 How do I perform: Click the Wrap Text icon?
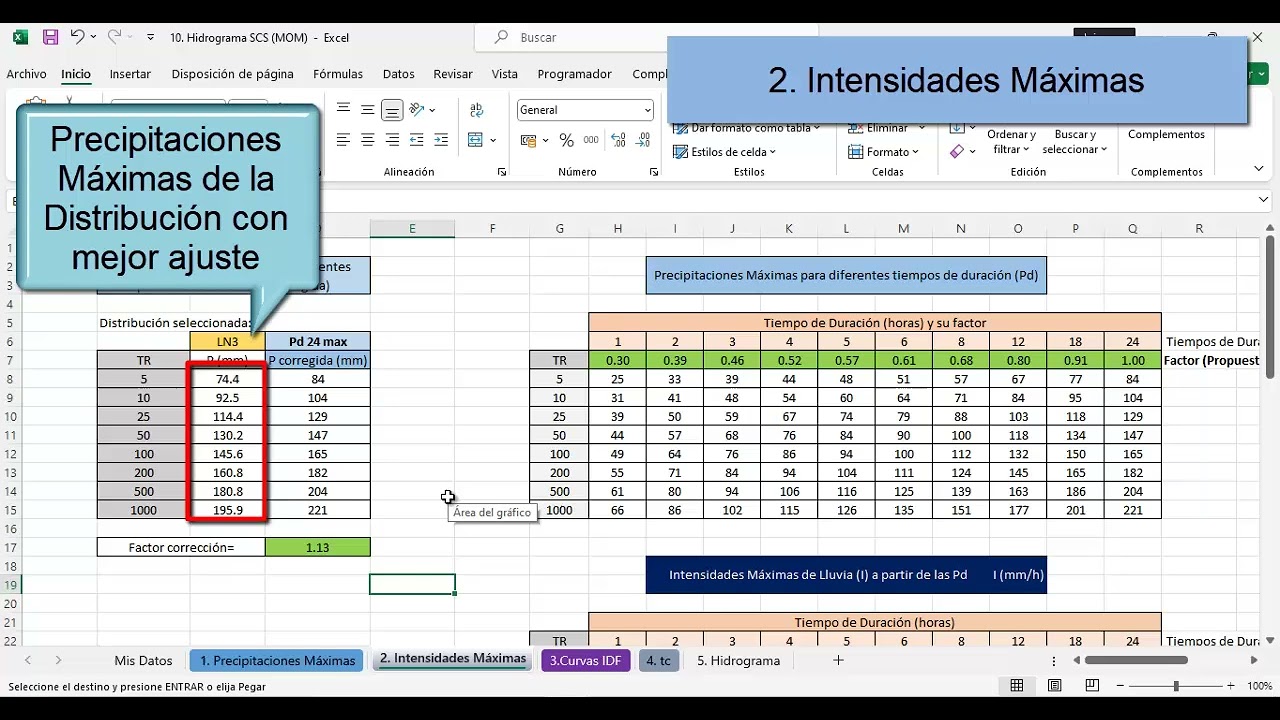(477, 110)
